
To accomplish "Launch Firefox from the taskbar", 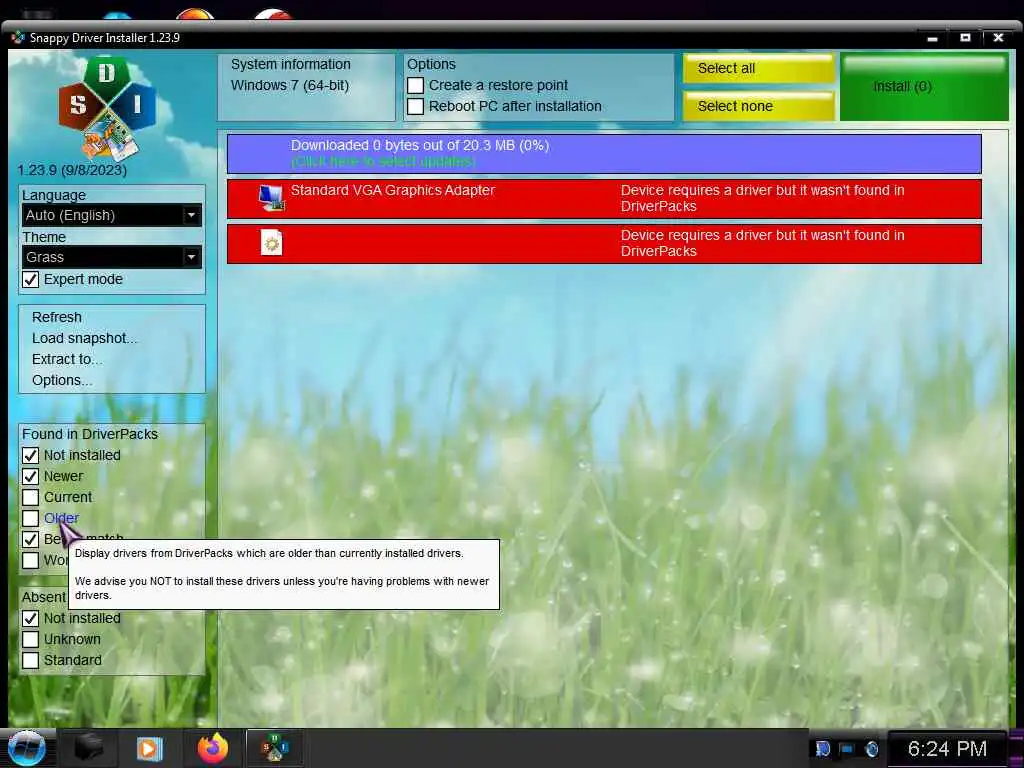I will click(213, 748).
